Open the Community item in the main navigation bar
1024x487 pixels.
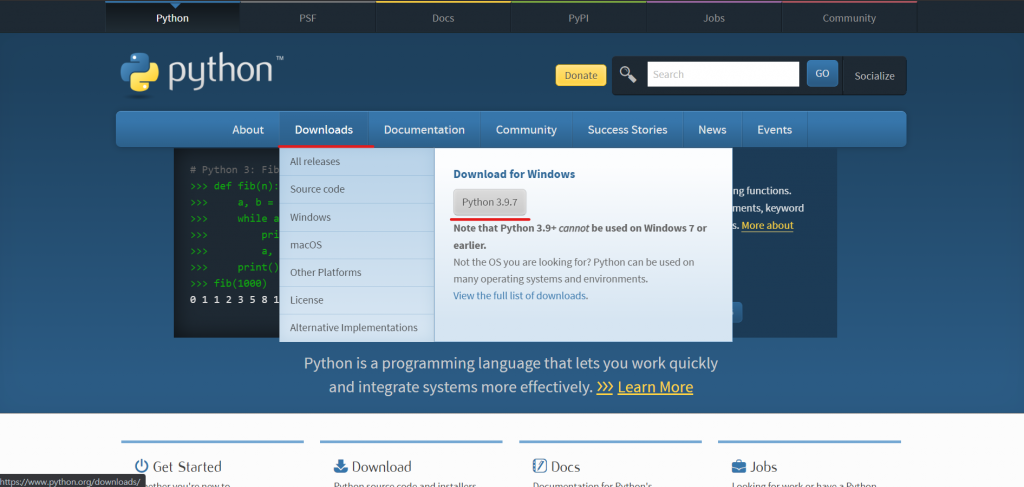tap(526, 129)
